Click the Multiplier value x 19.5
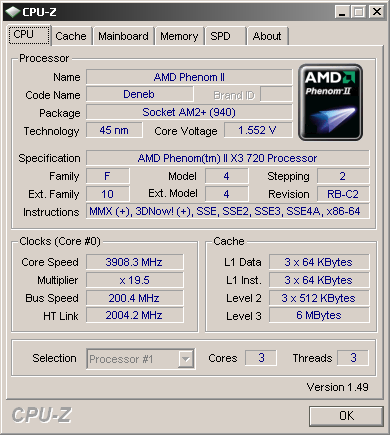390x435 pixels. point(134,280)
